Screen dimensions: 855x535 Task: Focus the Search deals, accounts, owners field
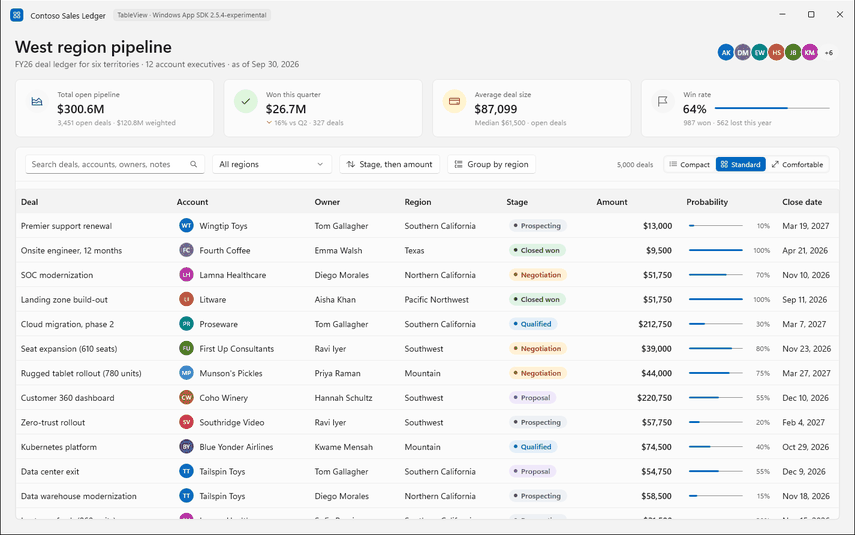[115, 164]
